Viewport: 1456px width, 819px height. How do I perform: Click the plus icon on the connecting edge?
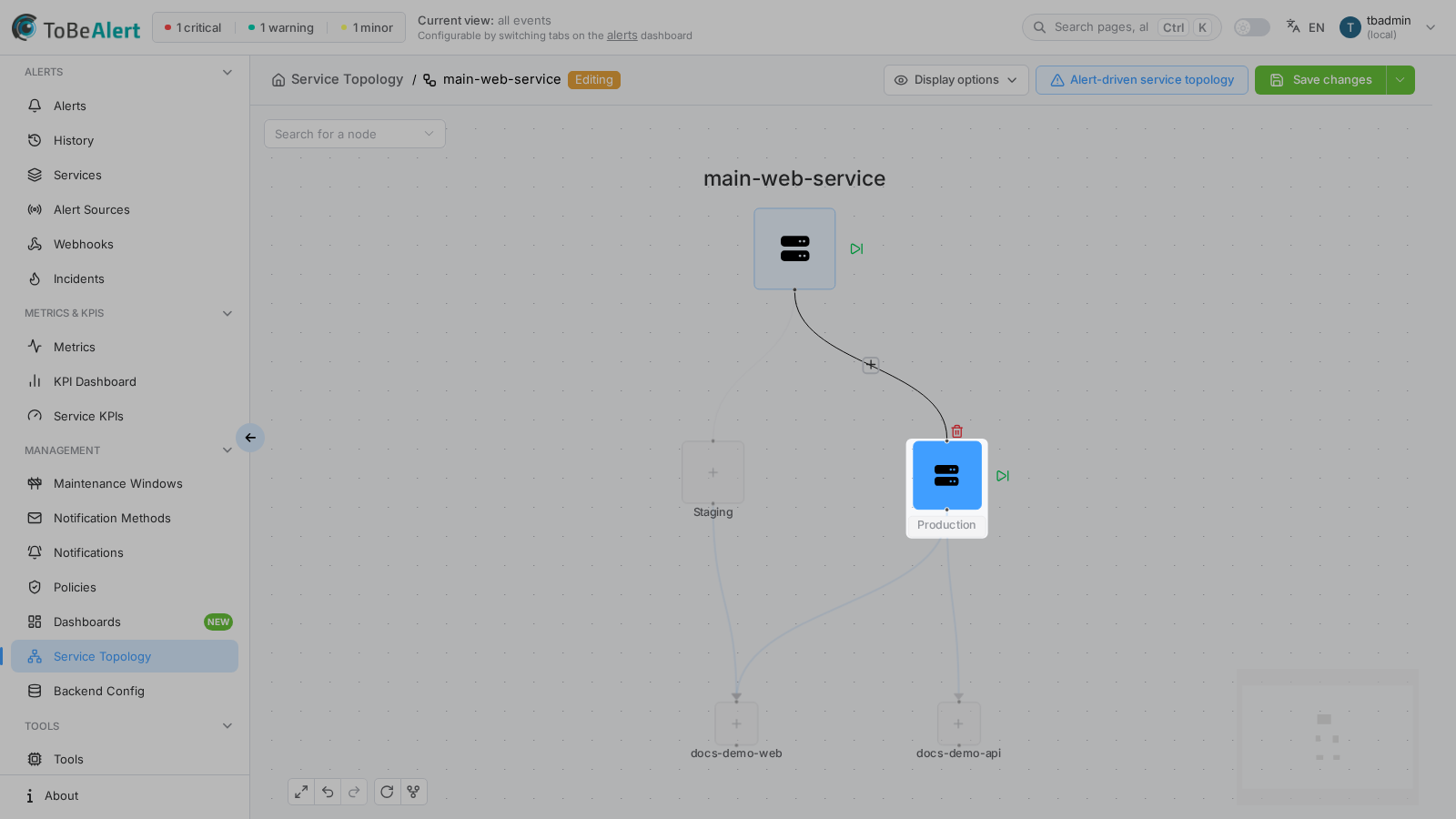(x=871, y=365)
